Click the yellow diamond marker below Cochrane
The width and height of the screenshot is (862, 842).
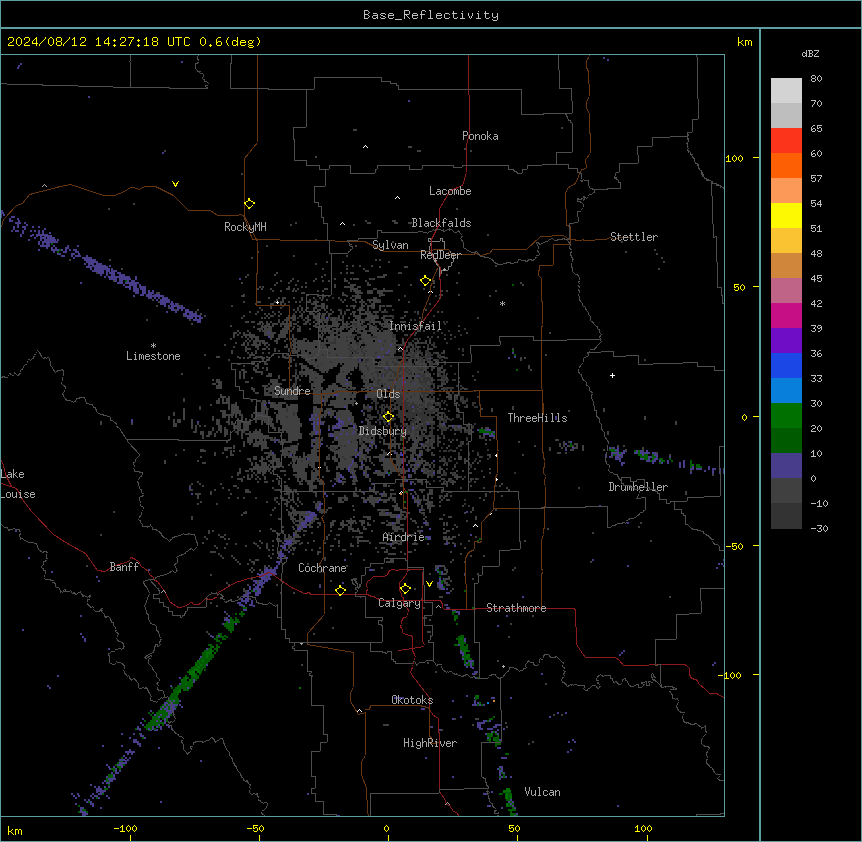pyautogui.click(x=340, y=590)
